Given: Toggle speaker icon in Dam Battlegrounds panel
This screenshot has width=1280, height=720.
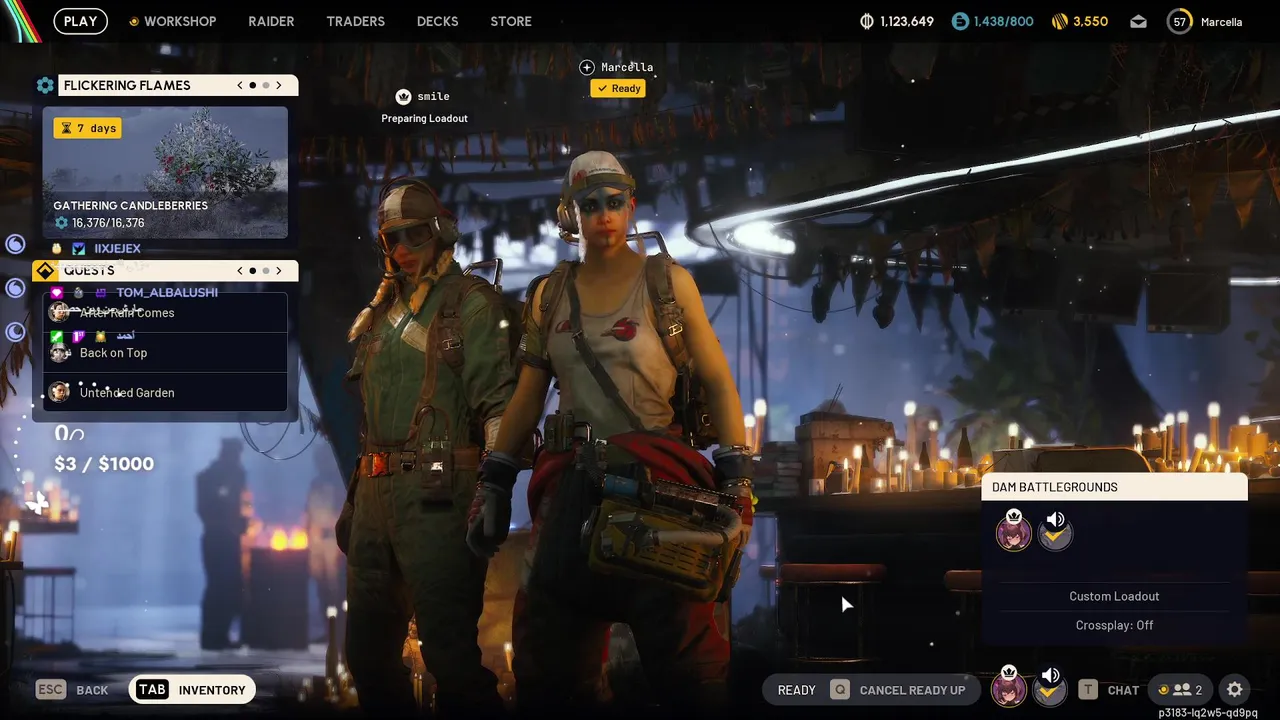Looking at the screenshot, I should pos(1056,519).
